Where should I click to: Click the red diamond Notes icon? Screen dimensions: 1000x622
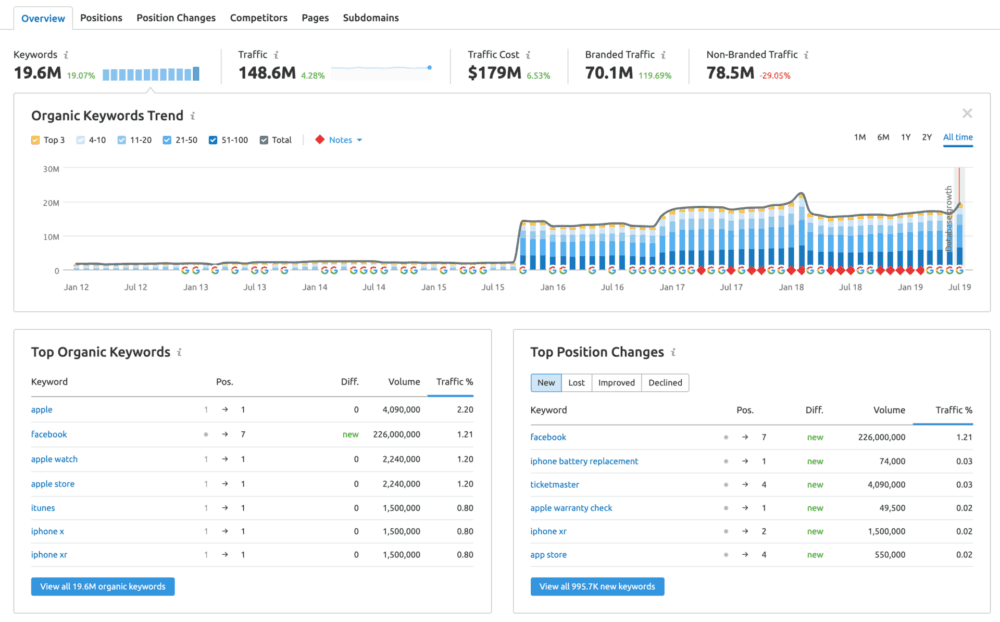coord(320,140)
